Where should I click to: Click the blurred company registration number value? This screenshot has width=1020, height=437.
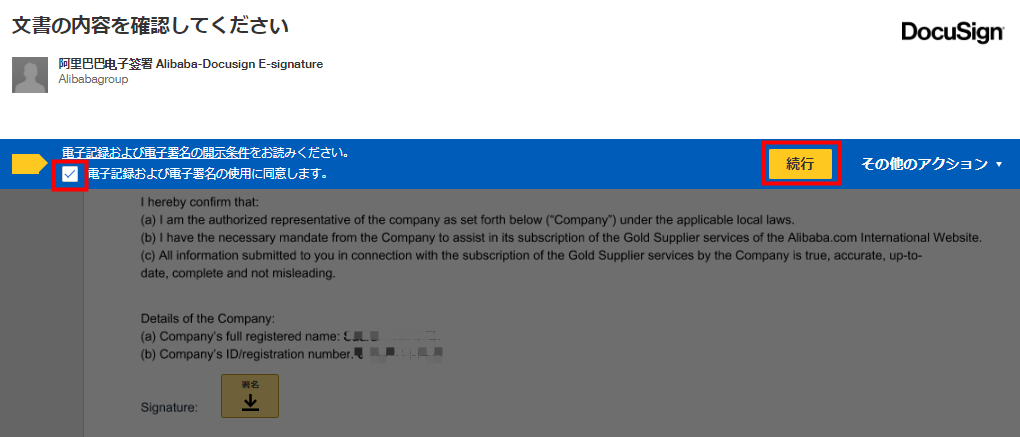coord(399,354)
